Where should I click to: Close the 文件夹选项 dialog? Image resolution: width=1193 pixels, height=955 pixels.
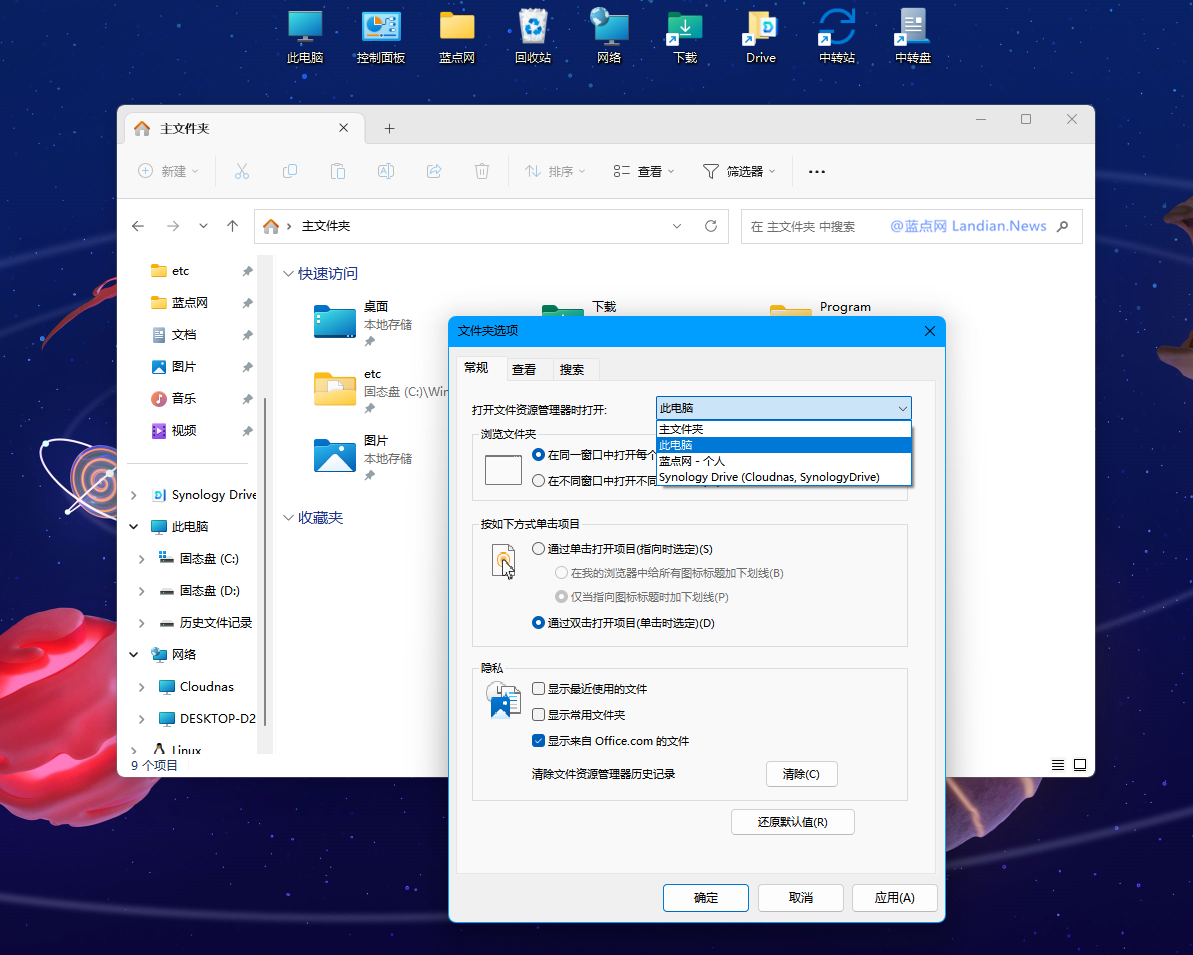click(930, 331)
